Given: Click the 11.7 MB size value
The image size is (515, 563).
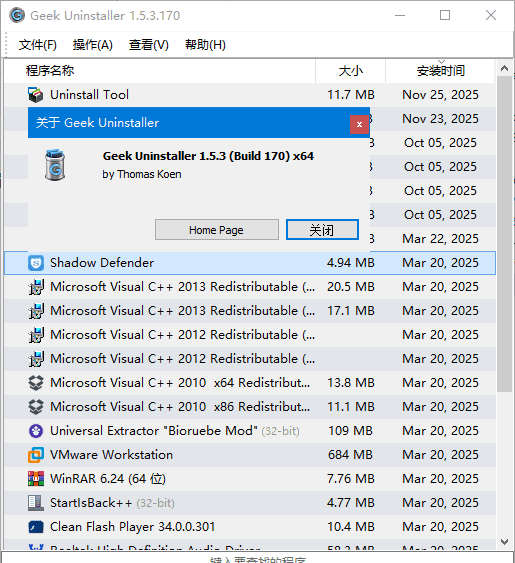Looking at the screenshot, I should point(351,95).
